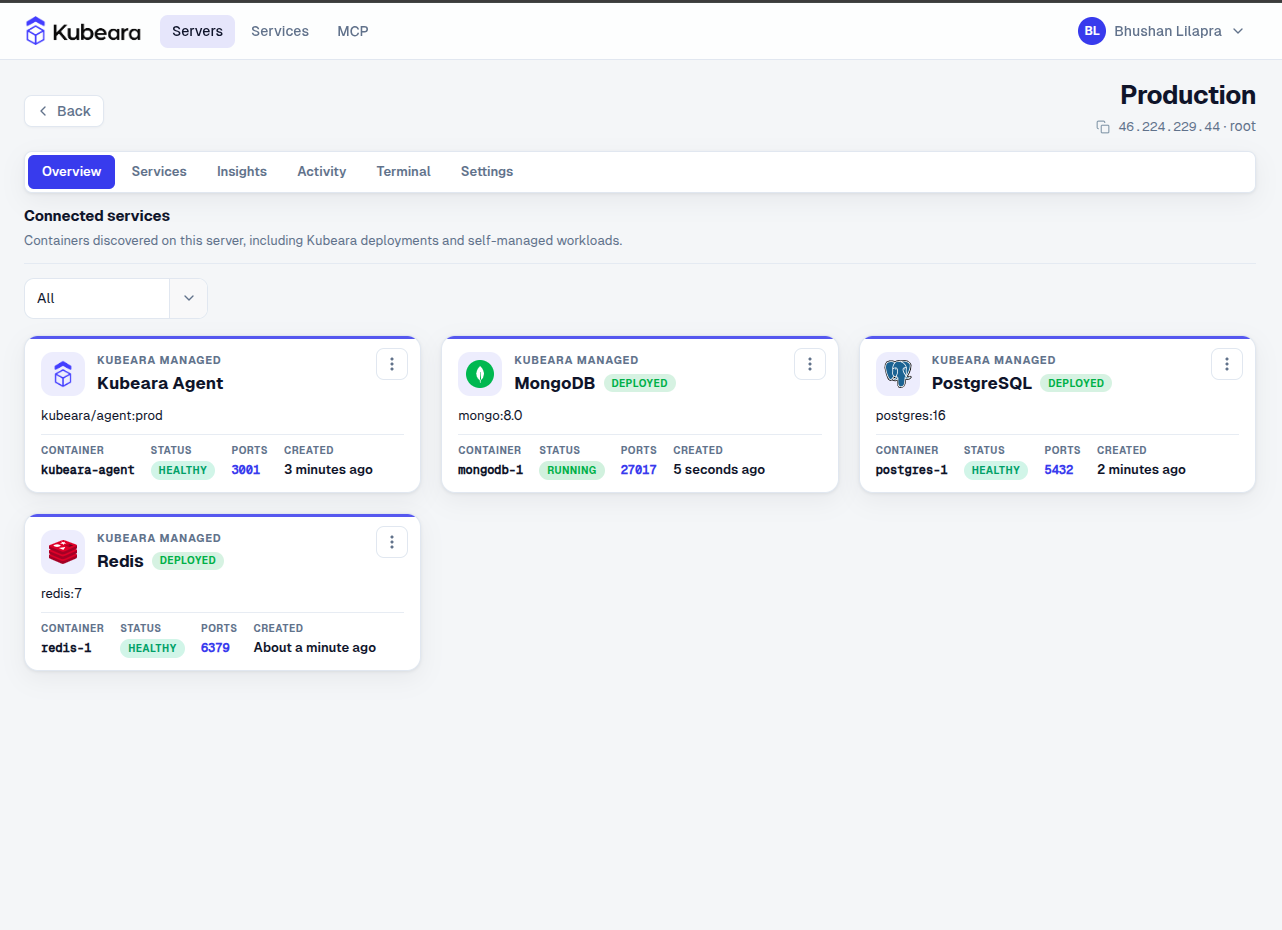Viewport: 1282px width, 930px height.
Task: Click the DEPLOYED badge next to MongoDB
Action: 640,383
